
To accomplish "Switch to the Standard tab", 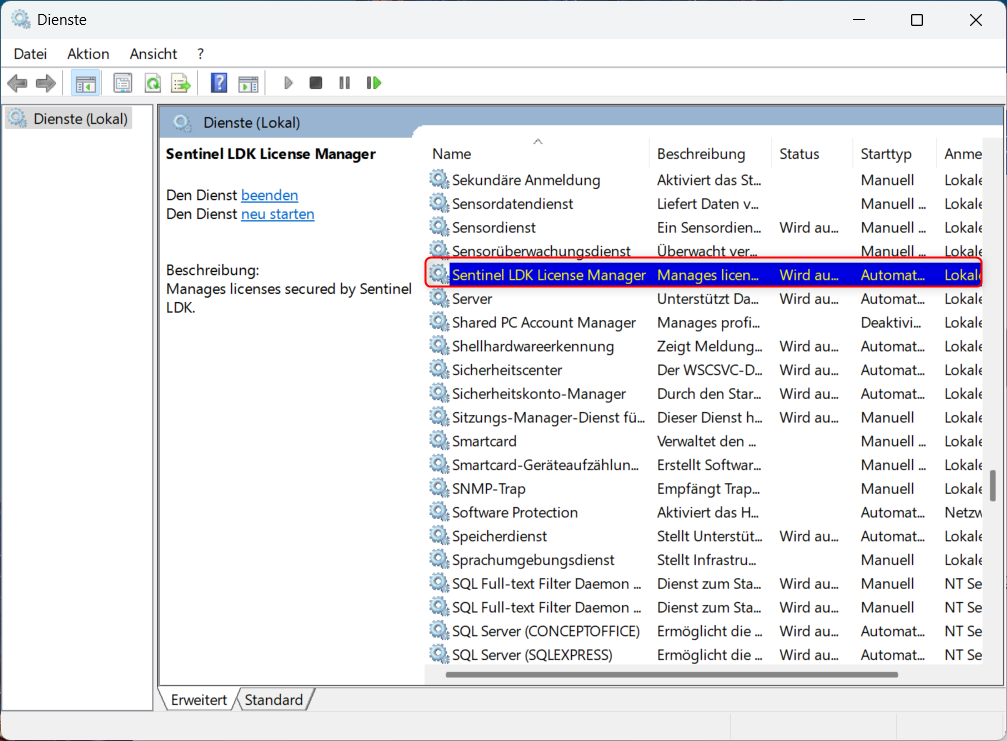I will click(274, 700).
